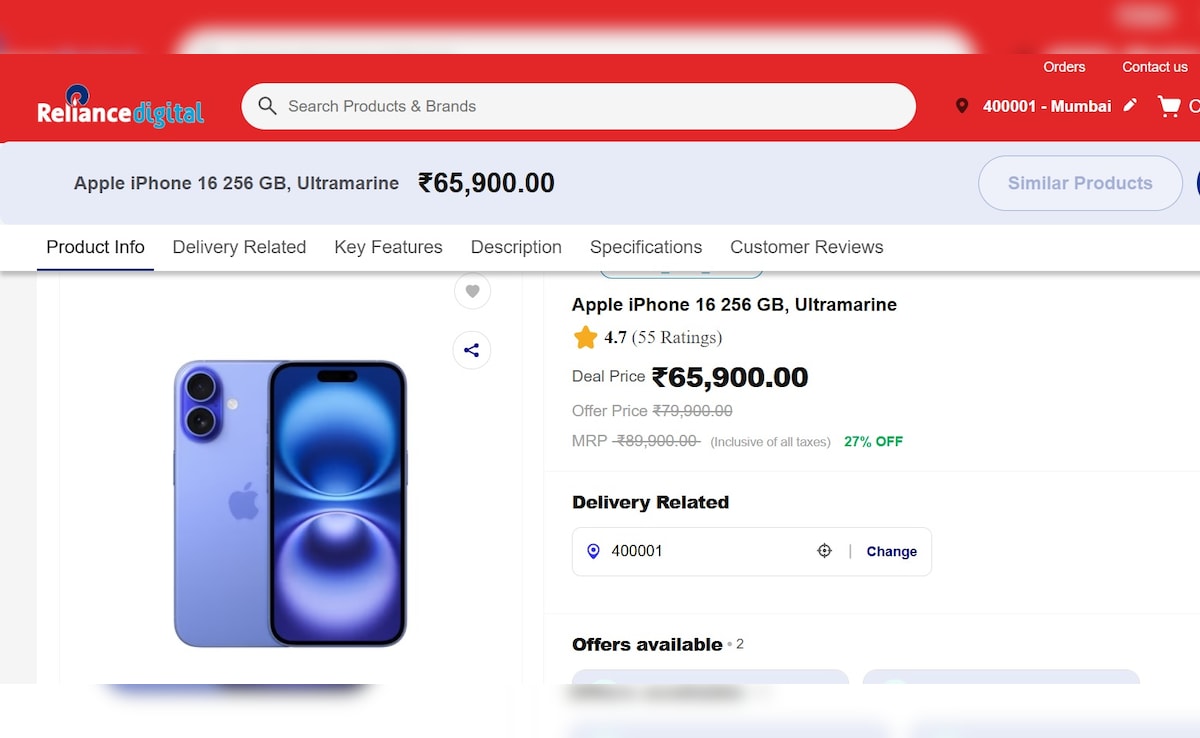Click the yellow rating star
This screenshot has width=1200, height=738.
tap(585, 338)
